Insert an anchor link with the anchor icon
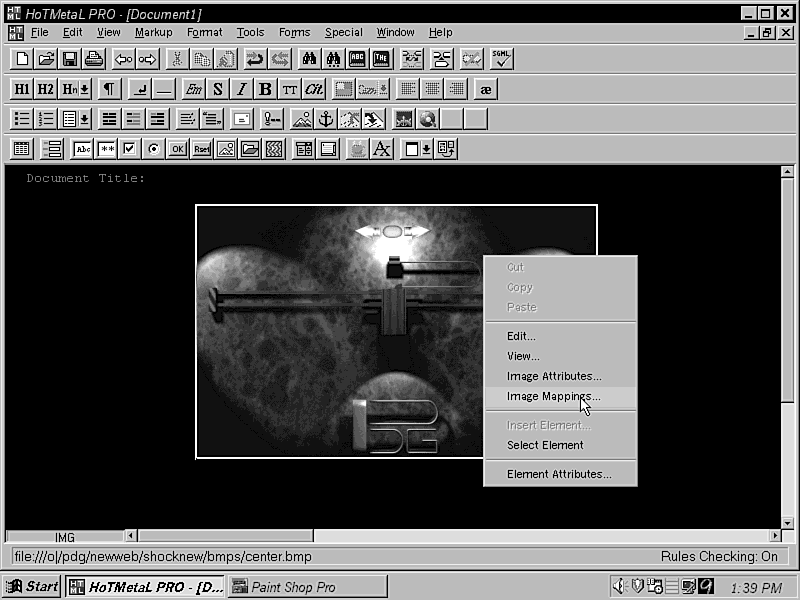The width and height of the screenshot is (800, 600). 326,119
